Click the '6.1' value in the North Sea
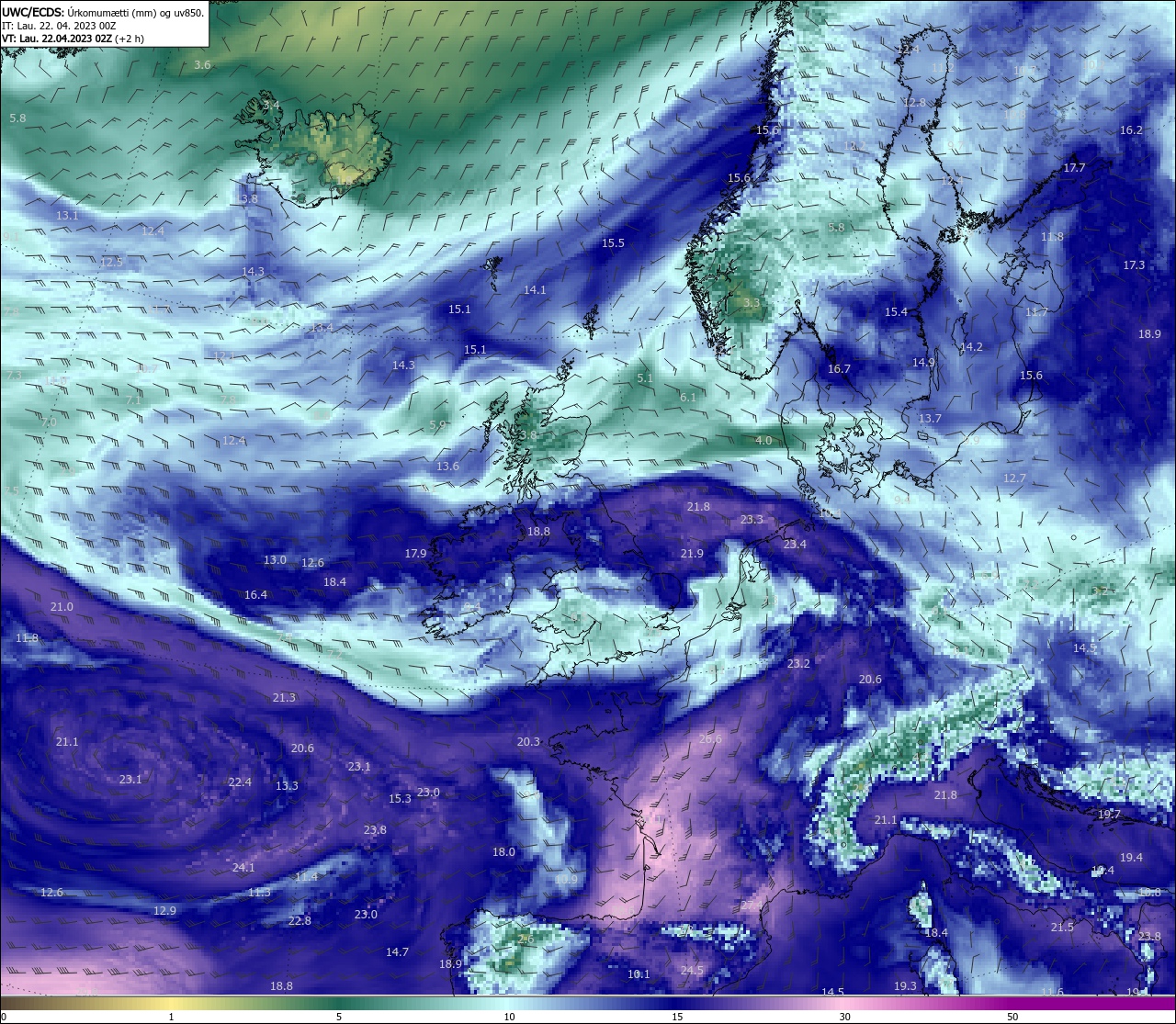The width and height of the screenshot is (1176, 1024). coord(688,398)
